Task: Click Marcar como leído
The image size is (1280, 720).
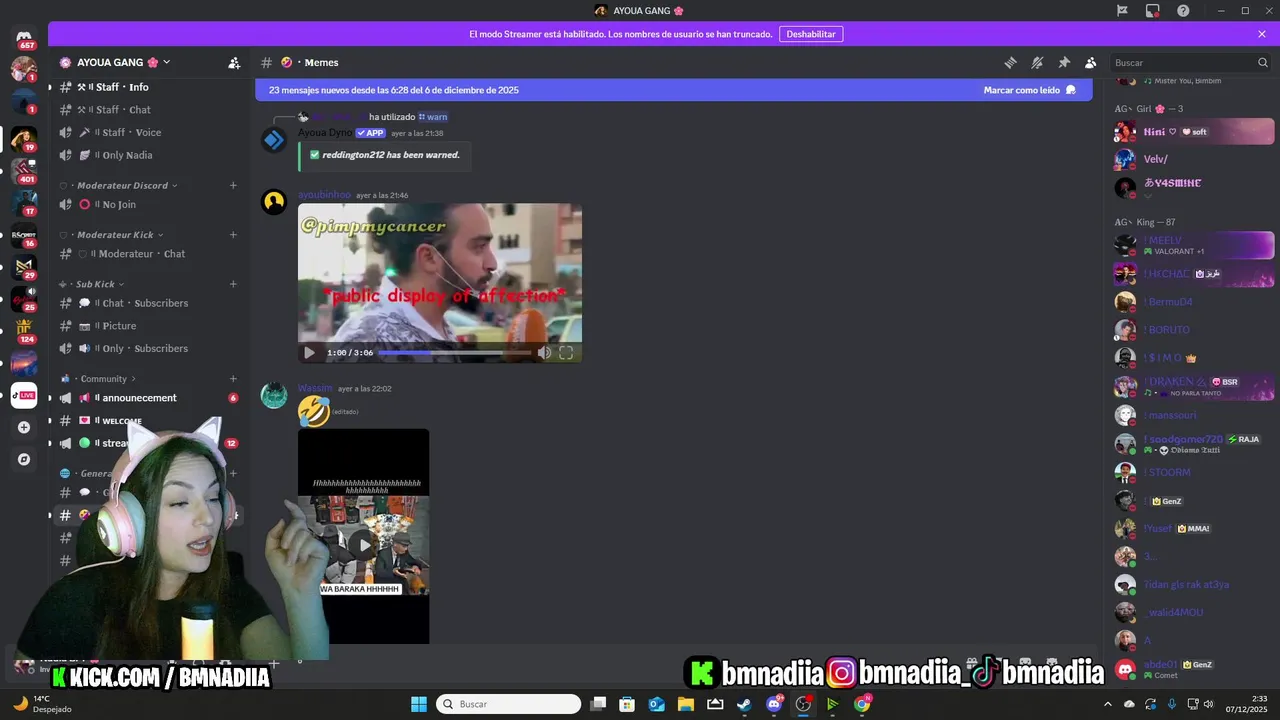Action: [1030, 90]
